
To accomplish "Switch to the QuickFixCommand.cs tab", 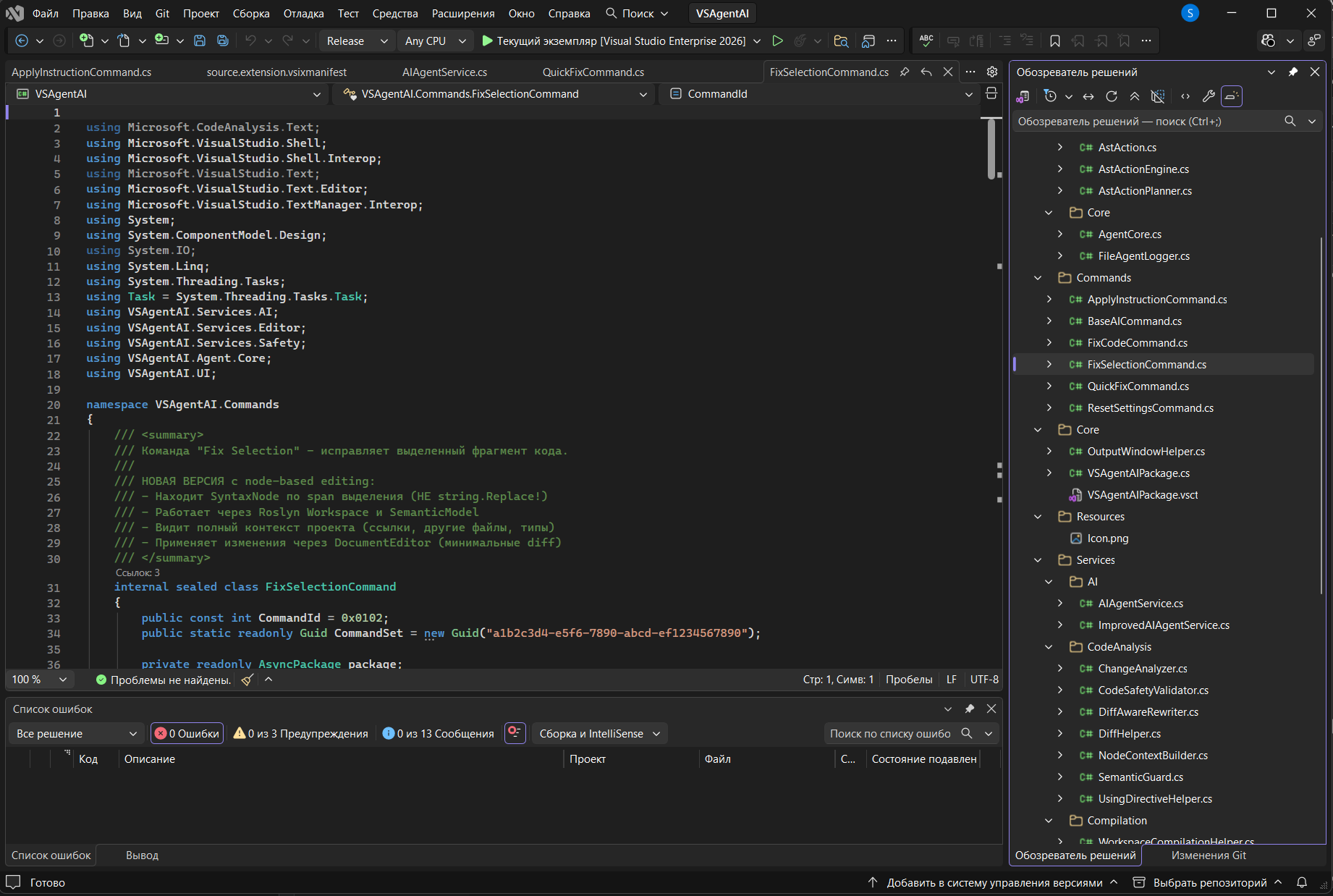I will tap(593, 72).
